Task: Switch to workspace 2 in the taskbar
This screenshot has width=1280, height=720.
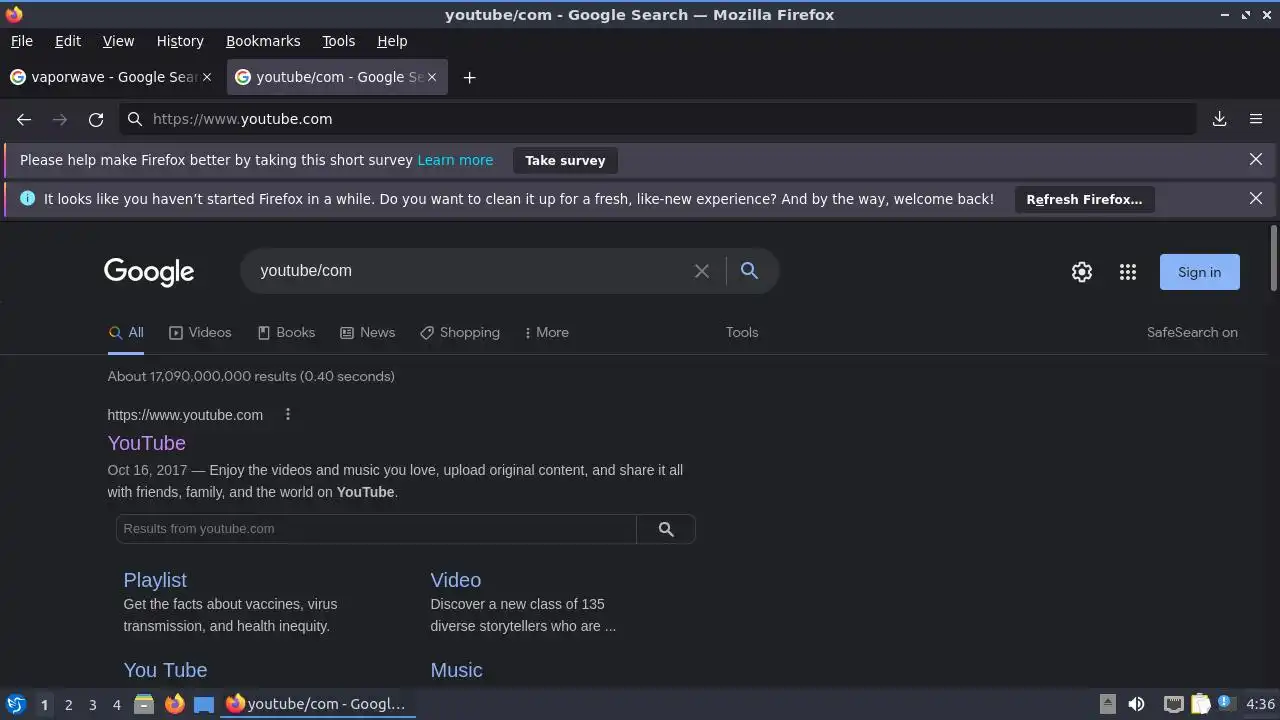Action: coord(68,705)
